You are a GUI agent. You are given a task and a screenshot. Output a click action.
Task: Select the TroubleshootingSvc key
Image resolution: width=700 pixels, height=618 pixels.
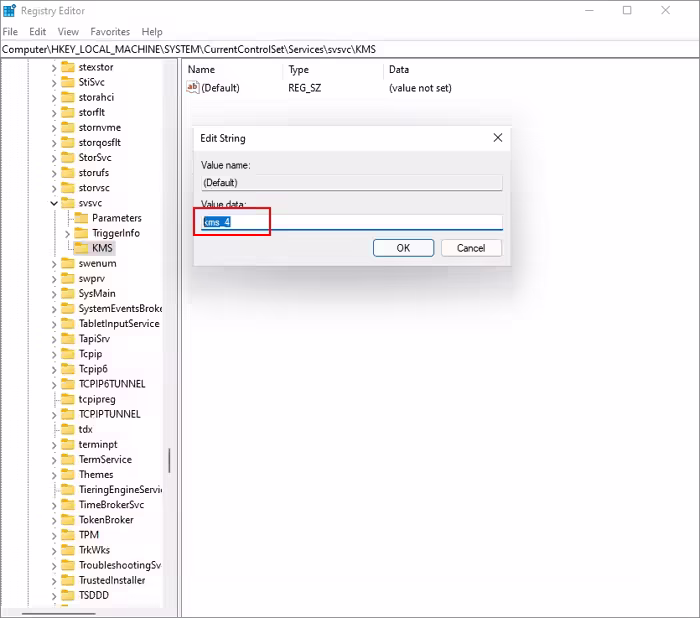120,565
